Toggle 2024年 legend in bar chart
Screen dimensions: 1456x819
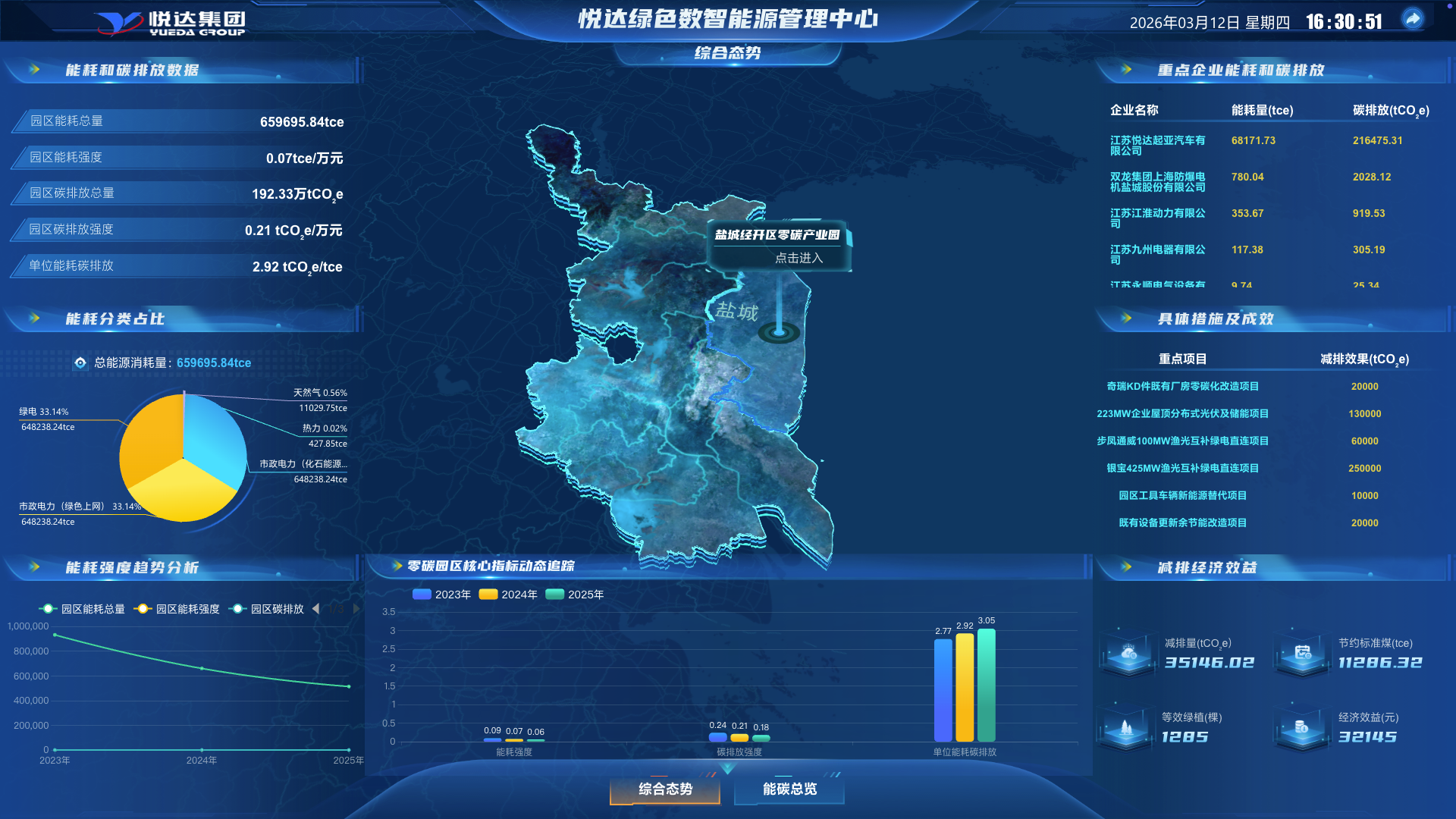pos(508,595)
